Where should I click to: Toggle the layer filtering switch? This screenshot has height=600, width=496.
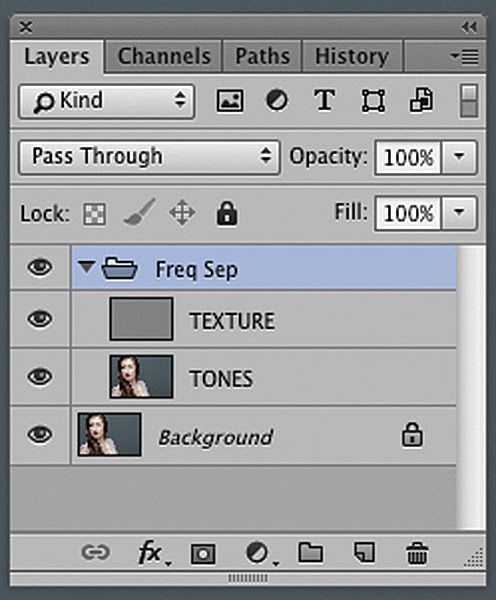point(469,101)
